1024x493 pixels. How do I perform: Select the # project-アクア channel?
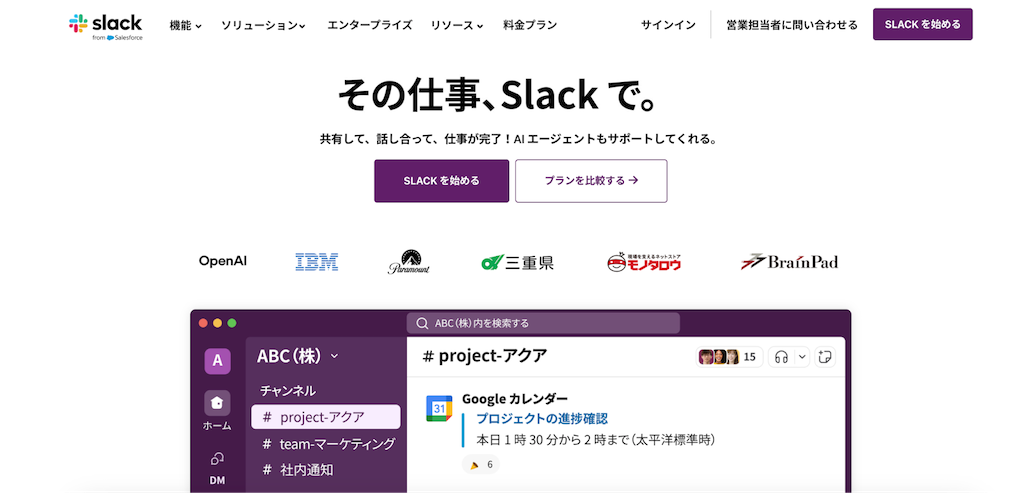point(326,417)
